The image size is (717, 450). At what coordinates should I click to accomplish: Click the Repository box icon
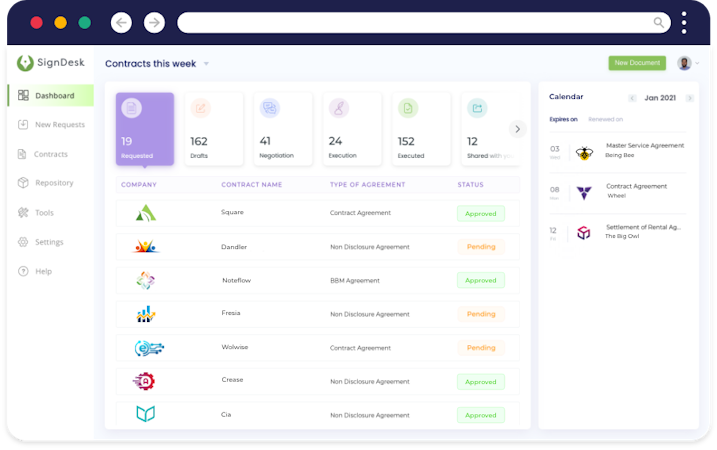click(x=23, y=182)
